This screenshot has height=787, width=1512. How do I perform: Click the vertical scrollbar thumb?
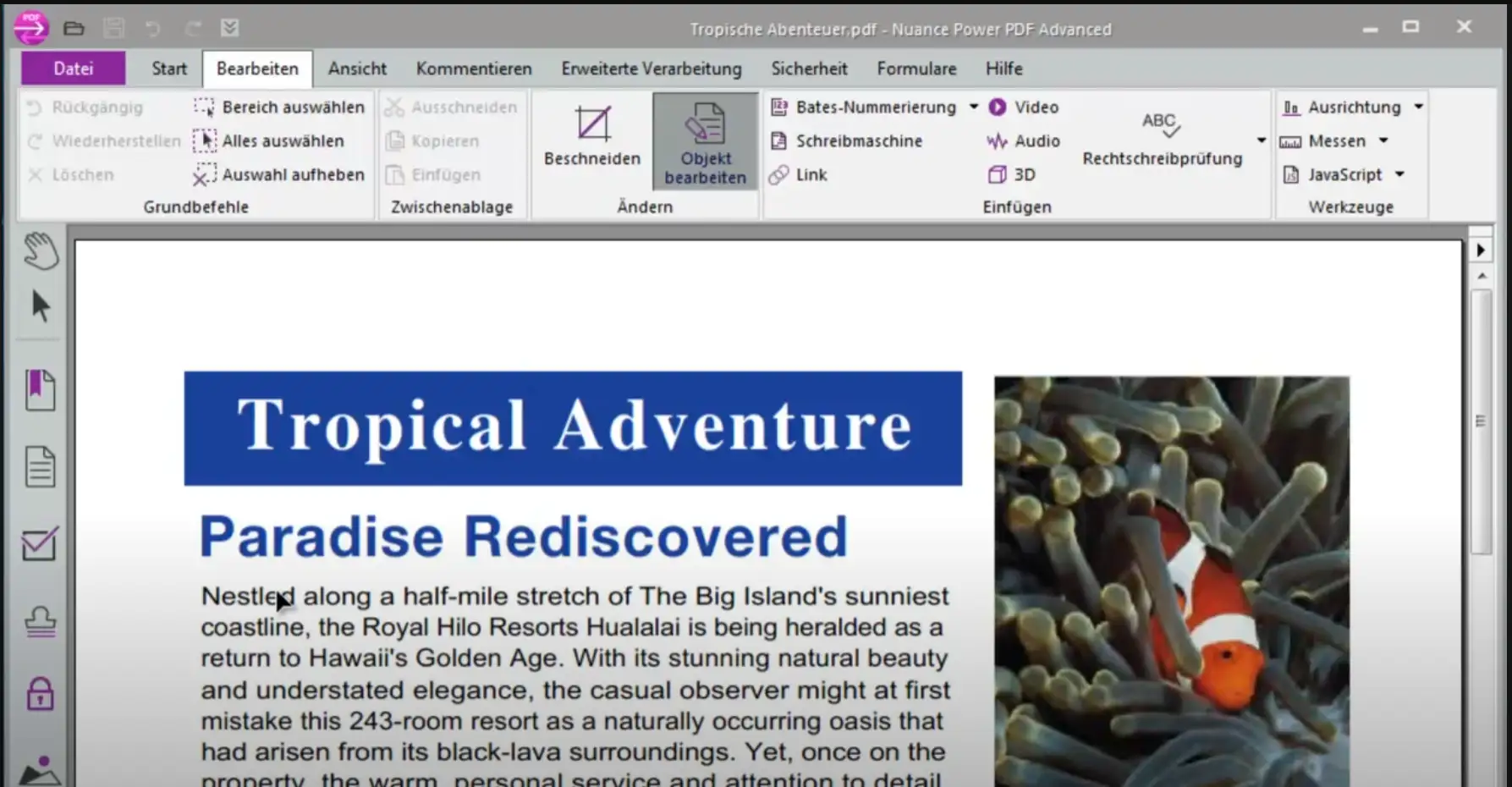coord(1481,421)
